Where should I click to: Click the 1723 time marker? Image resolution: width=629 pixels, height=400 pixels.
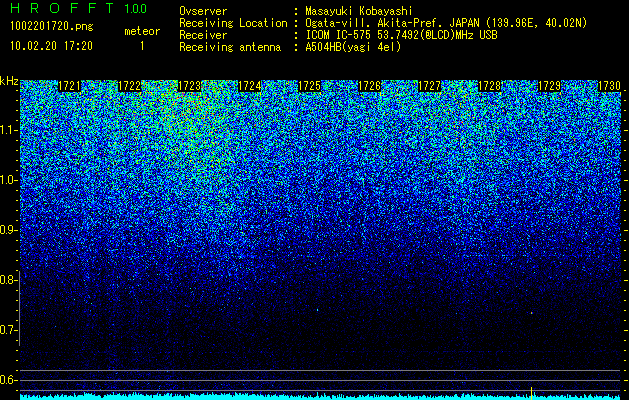pos(189,86)
